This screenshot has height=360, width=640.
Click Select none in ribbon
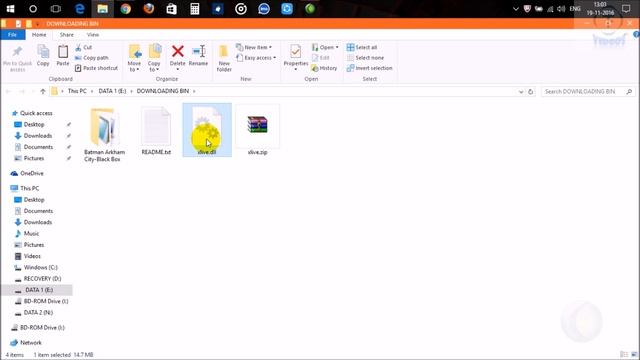(x=365, y=58)
